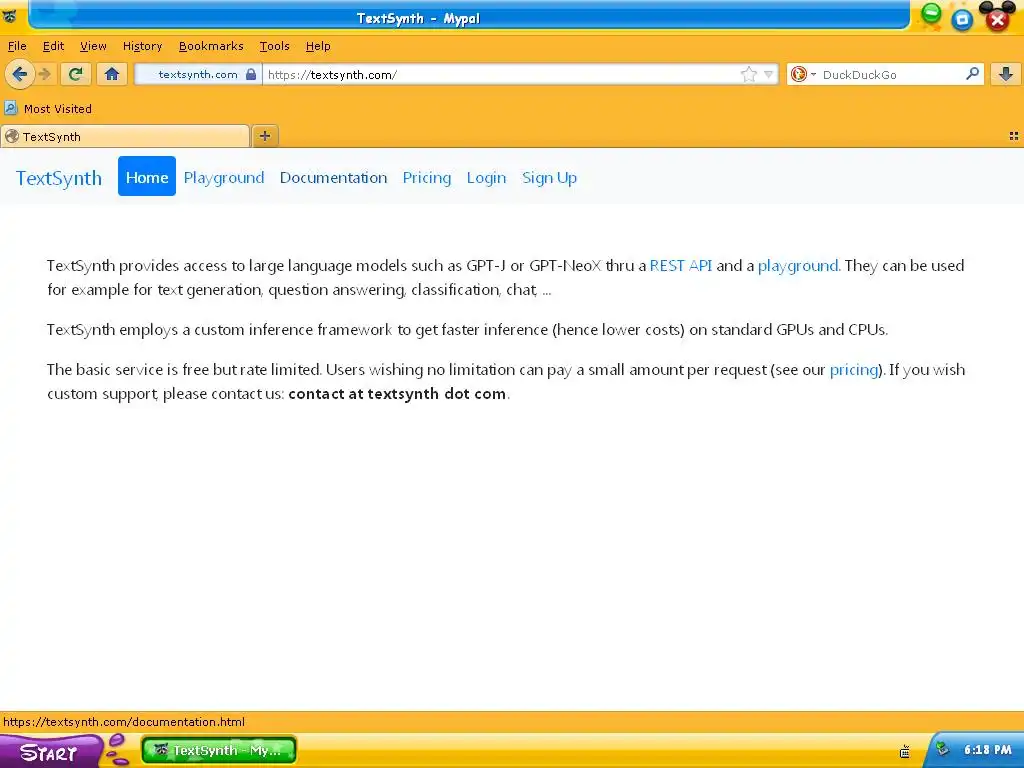Go back with the back arrow button

coord(20,74)
